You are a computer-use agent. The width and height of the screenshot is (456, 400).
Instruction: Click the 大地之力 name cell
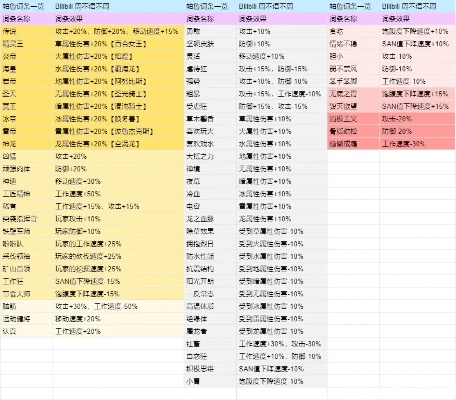tap(210, 156)
